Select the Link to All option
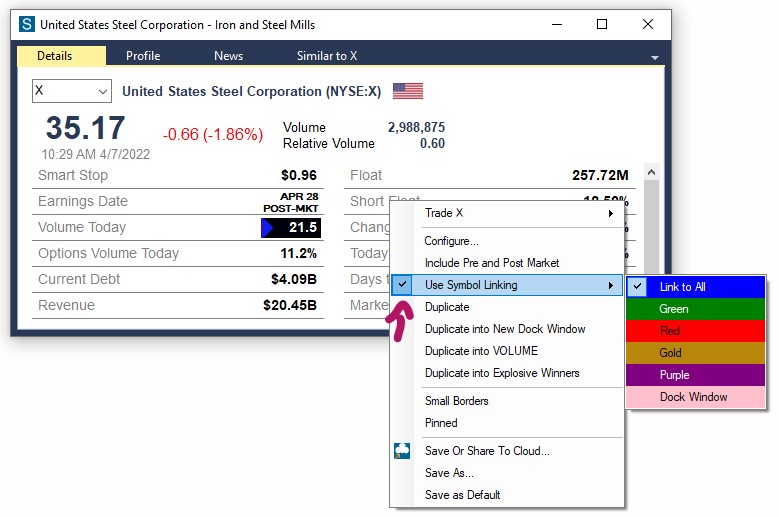Viewport: 779px width, 517px height. point(682,287)
